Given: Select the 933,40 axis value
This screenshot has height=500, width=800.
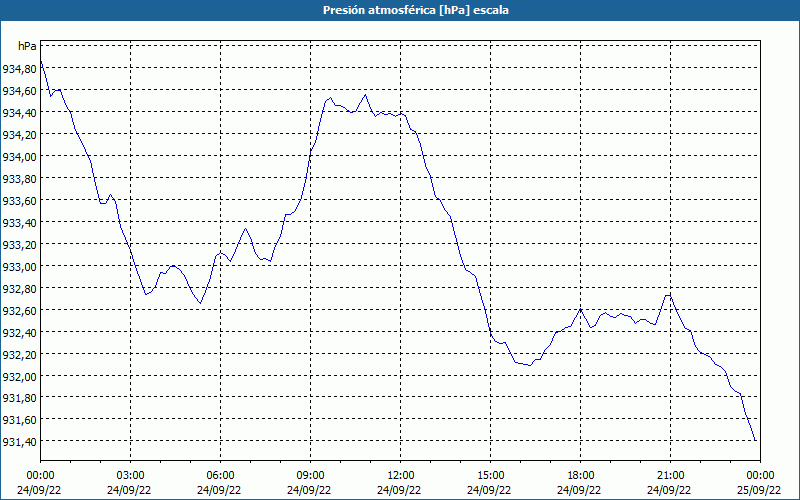Looking at the screenshot, I should [19, 222].
